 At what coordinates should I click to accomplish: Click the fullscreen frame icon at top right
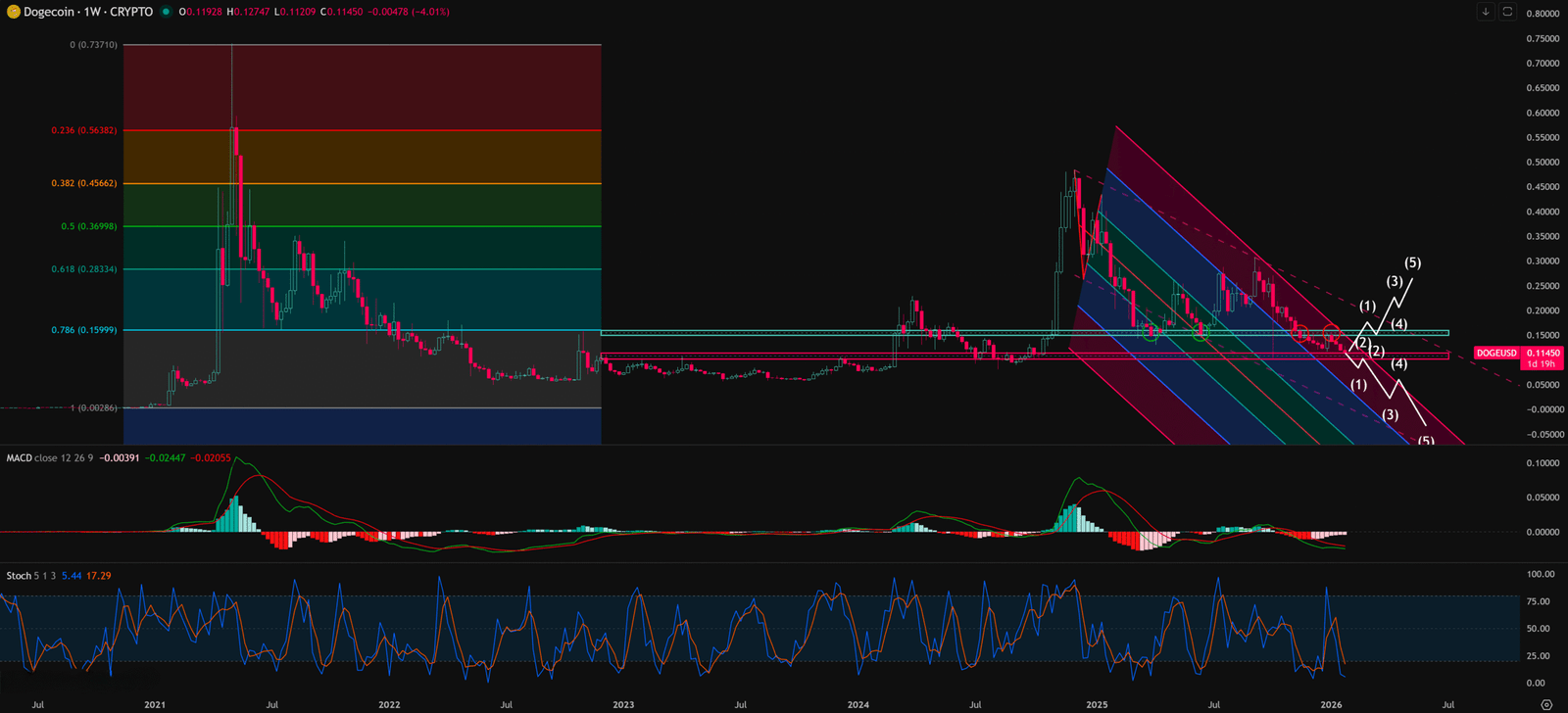(x=1507, y=12)
